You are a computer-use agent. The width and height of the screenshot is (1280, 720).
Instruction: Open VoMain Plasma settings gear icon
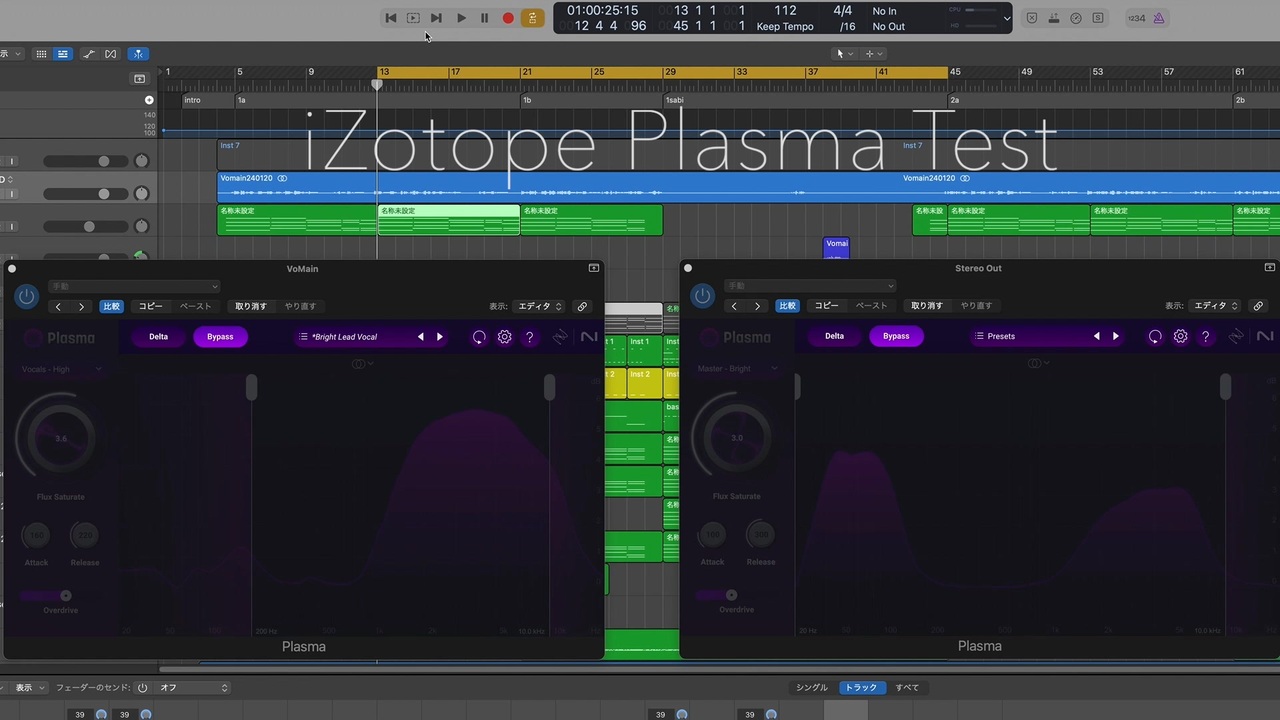click(505, 337)
